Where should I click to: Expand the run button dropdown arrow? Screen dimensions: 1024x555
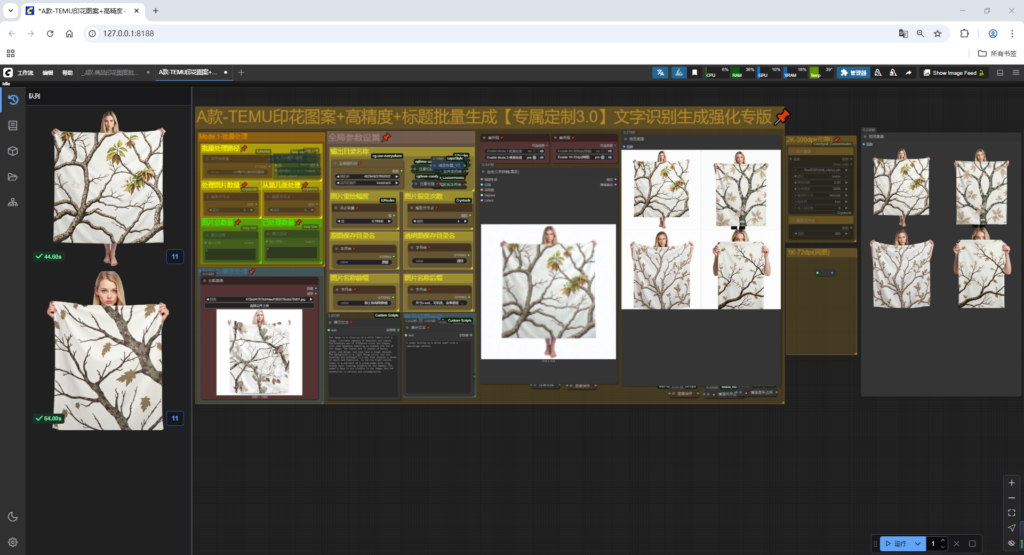pos(918,543)
